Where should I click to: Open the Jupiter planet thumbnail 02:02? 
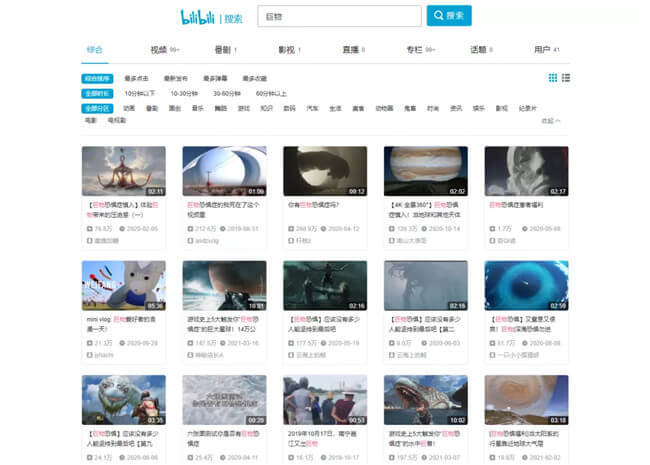click(426, 171)
